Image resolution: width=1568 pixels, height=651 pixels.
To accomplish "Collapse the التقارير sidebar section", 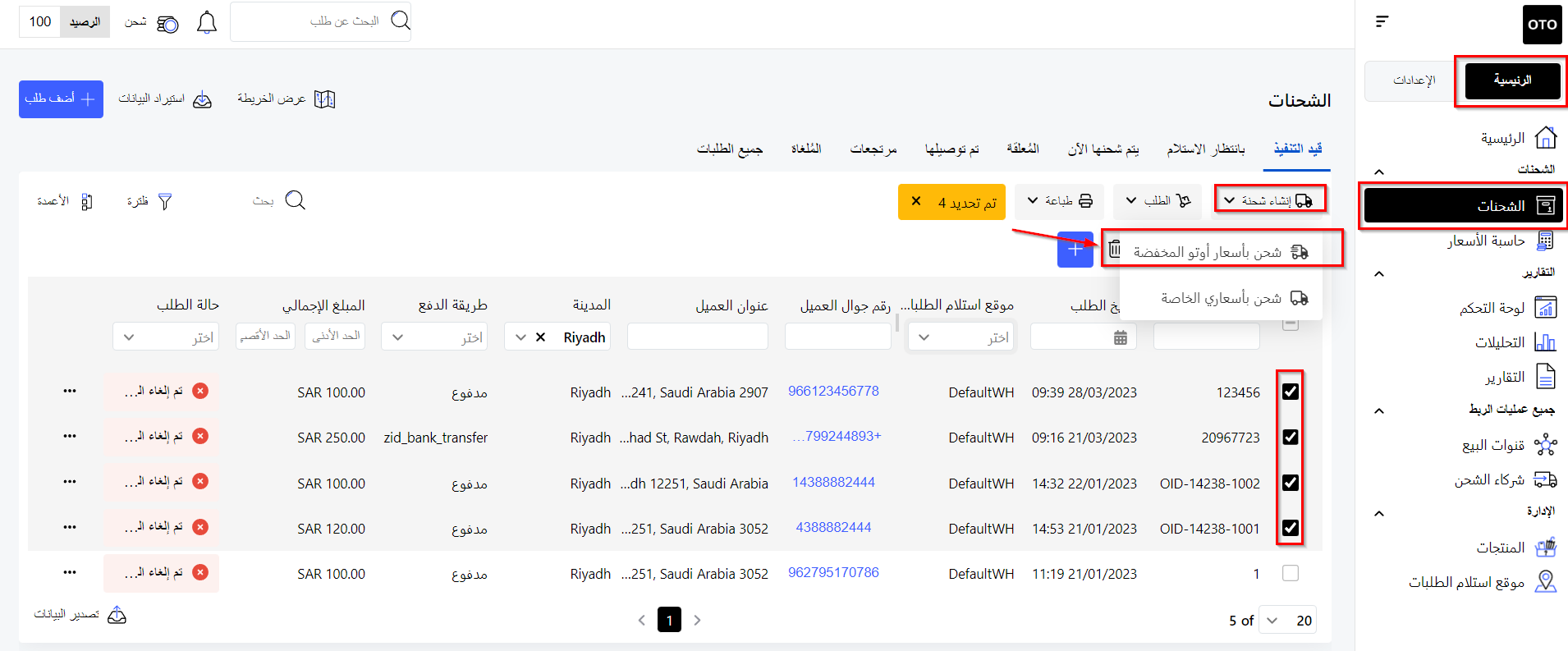I will click(x=1379, y=274).
